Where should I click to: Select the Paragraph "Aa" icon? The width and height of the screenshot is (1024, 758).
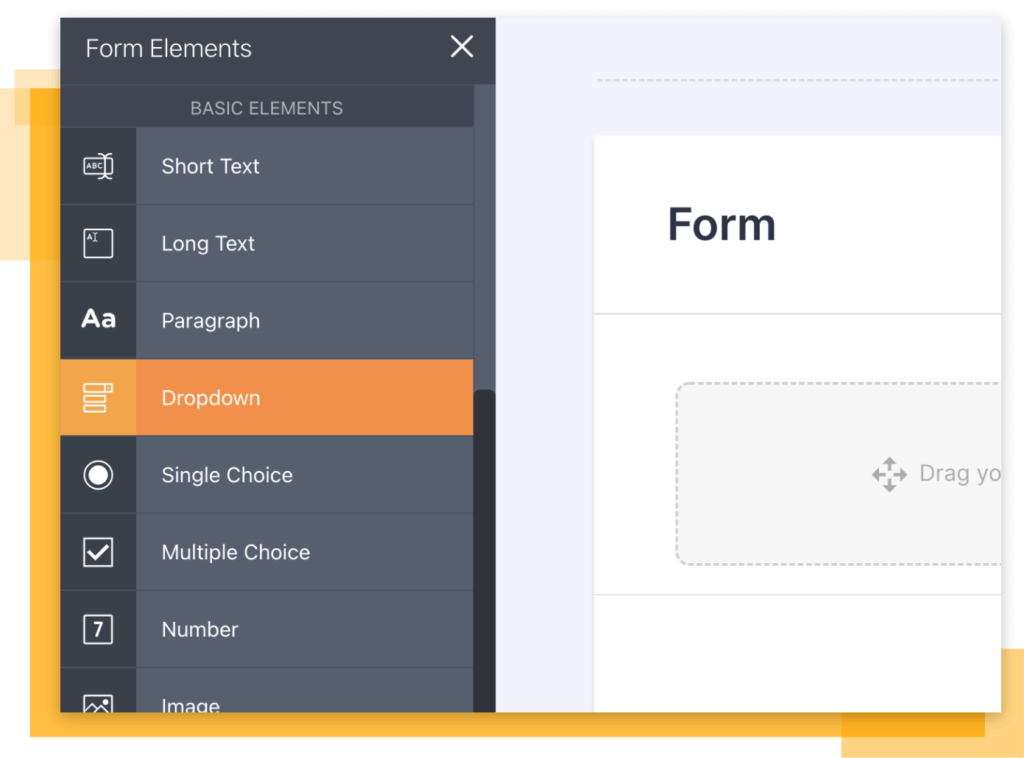(97, 320)
